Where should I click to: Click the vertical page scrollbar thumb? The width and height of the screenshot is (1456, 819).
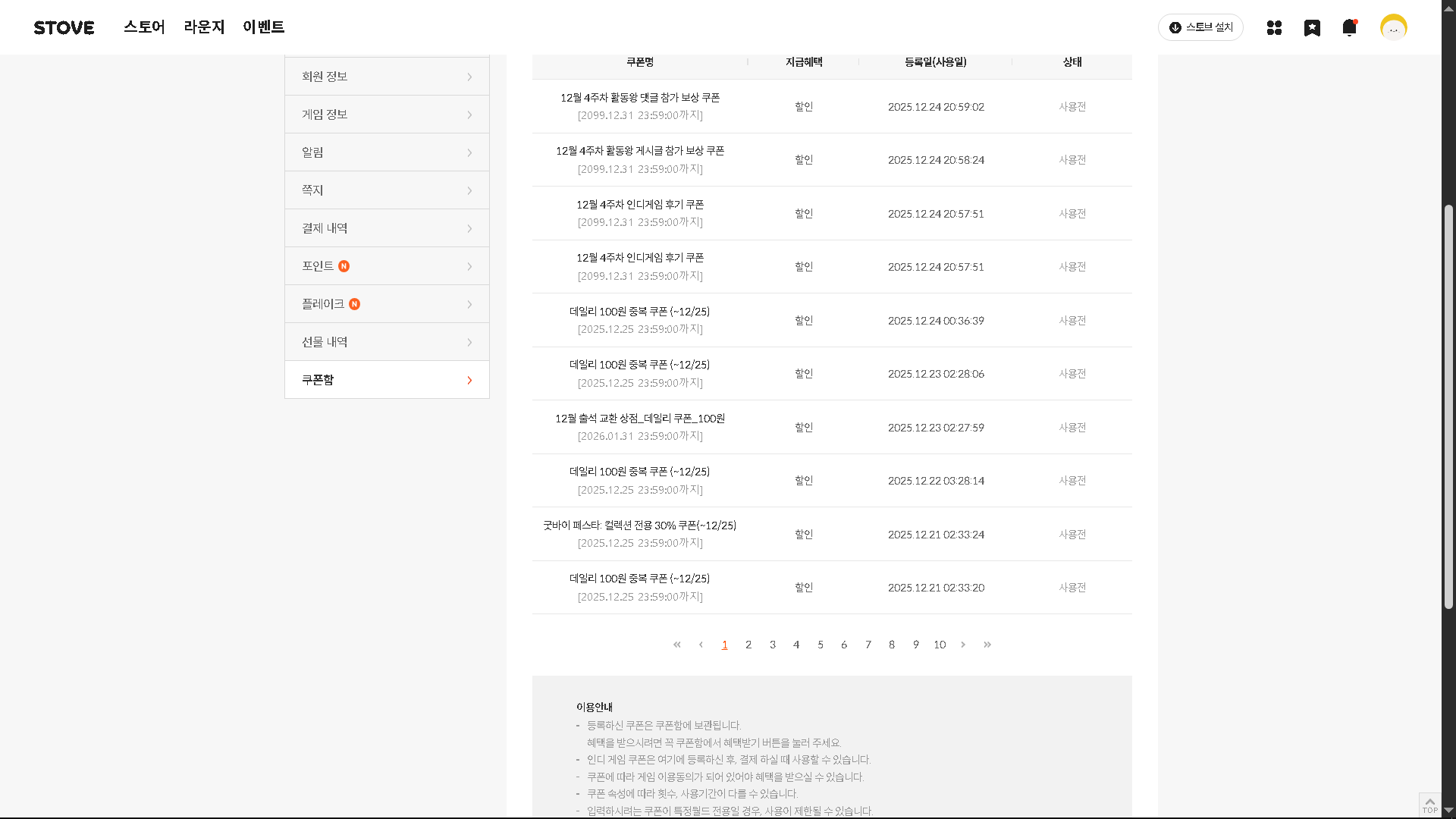point(1448,406)
